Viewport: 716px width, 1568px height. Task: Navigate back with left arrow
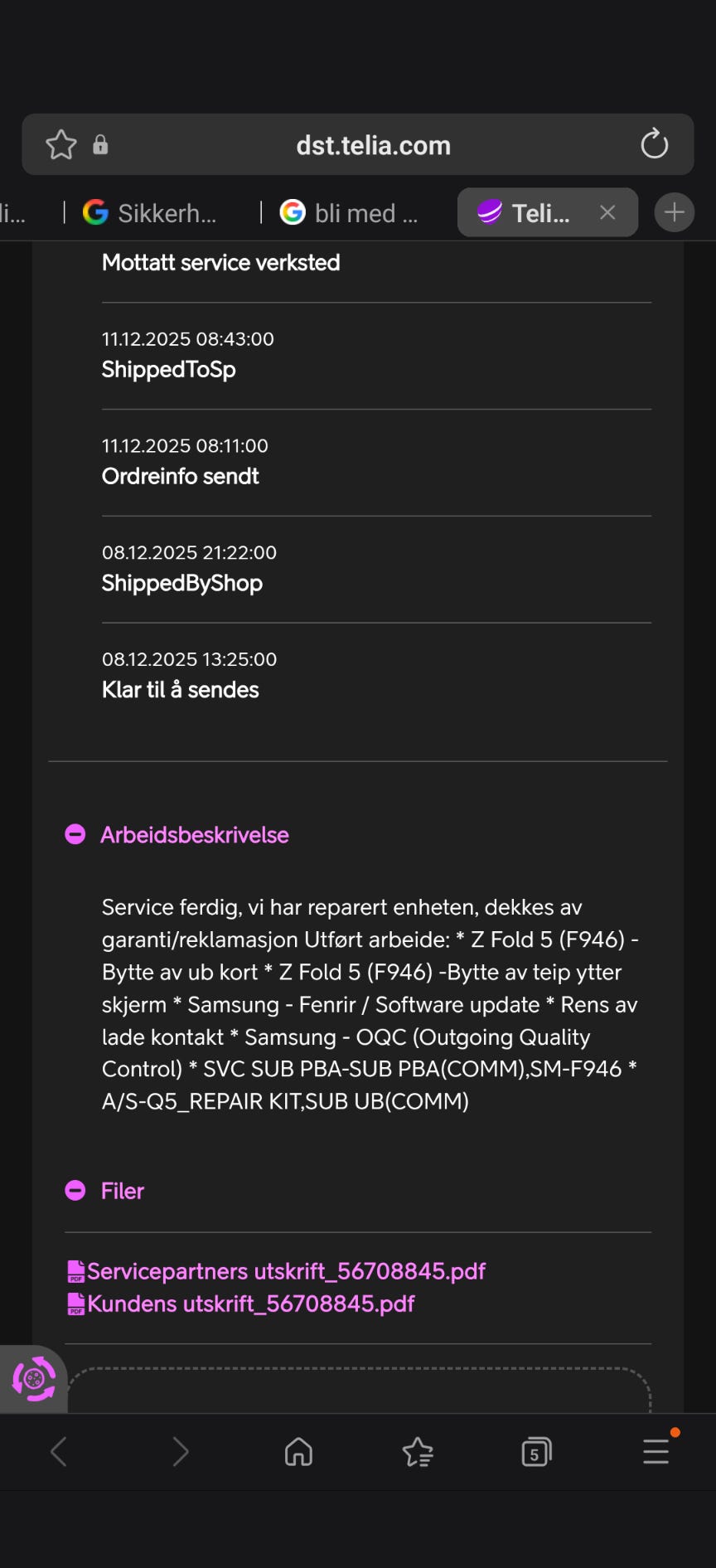click(59, 1451)
